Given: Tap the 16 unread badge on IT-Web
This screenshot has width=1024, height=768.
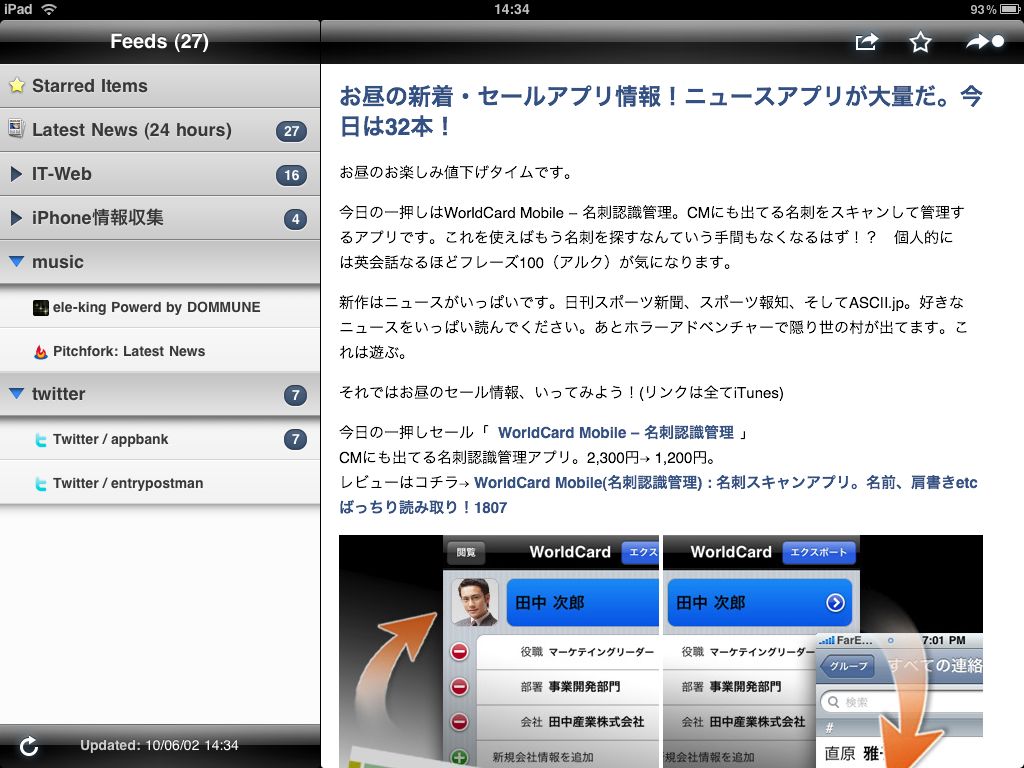Looking at the screenshot, I should (x=291, y=174).
